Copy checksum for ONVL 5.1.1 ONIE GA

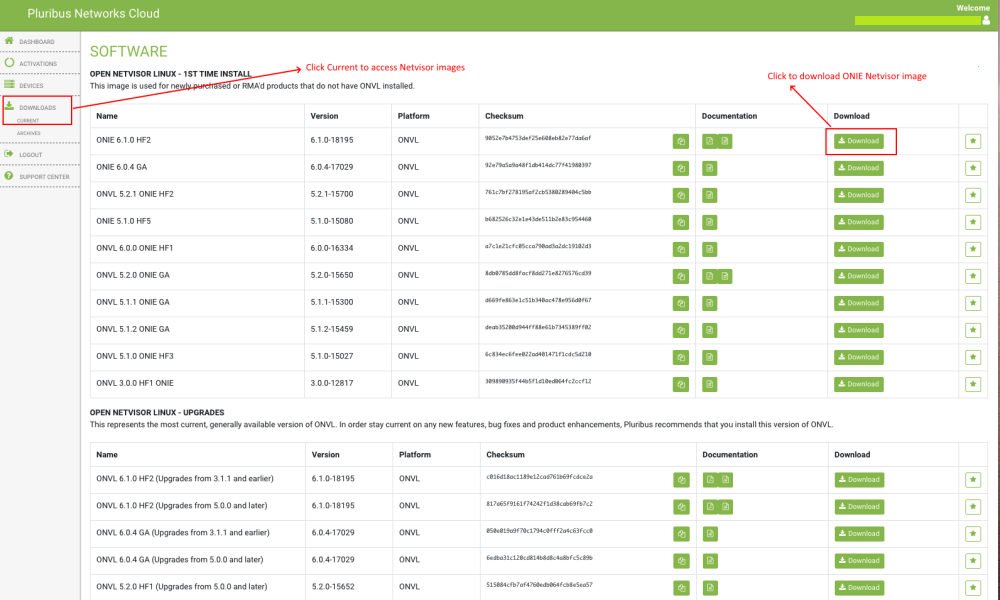point(680,304)
